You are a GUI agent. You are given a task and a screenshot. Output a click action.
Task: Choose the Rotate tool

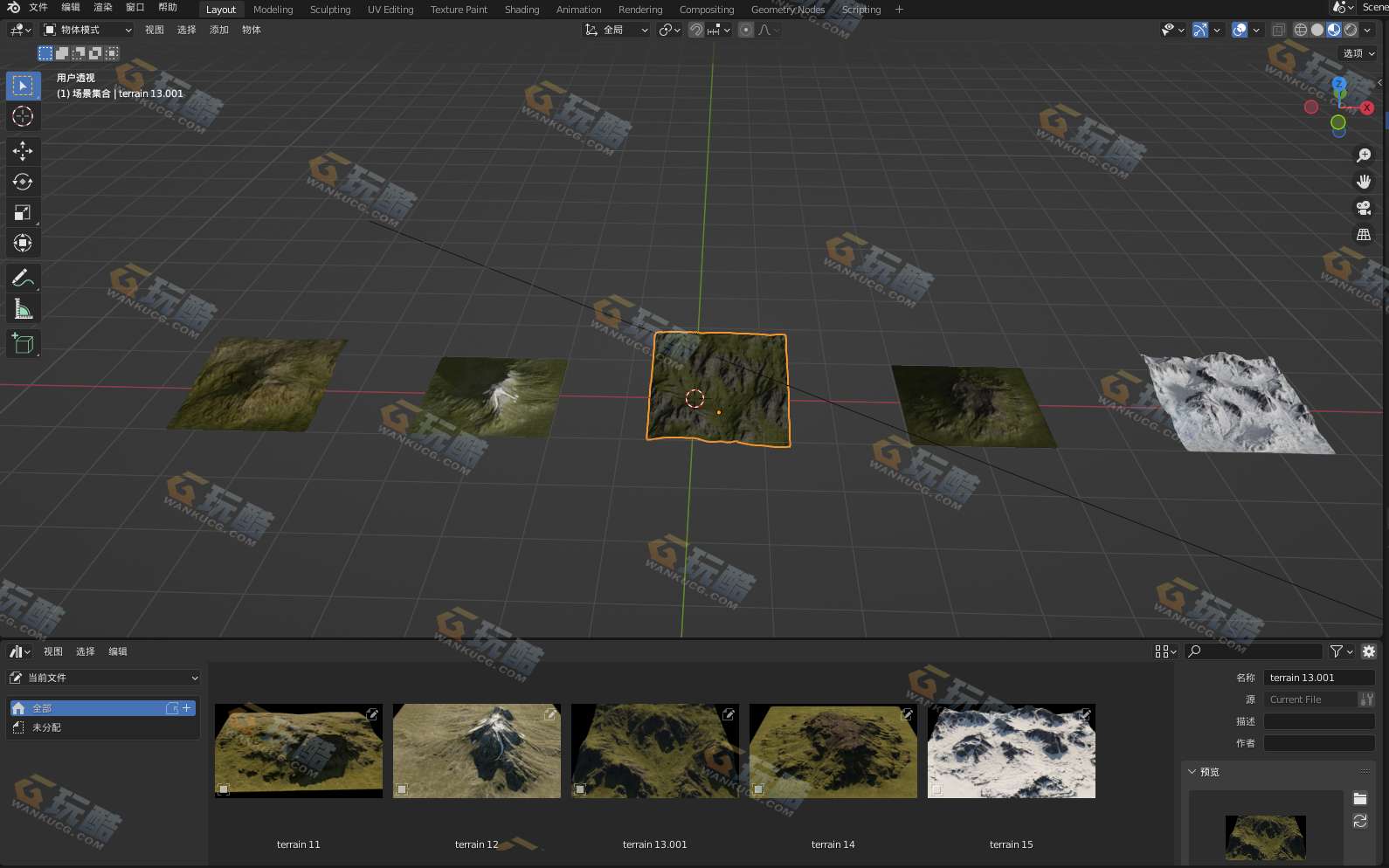[x=23, y=182]
